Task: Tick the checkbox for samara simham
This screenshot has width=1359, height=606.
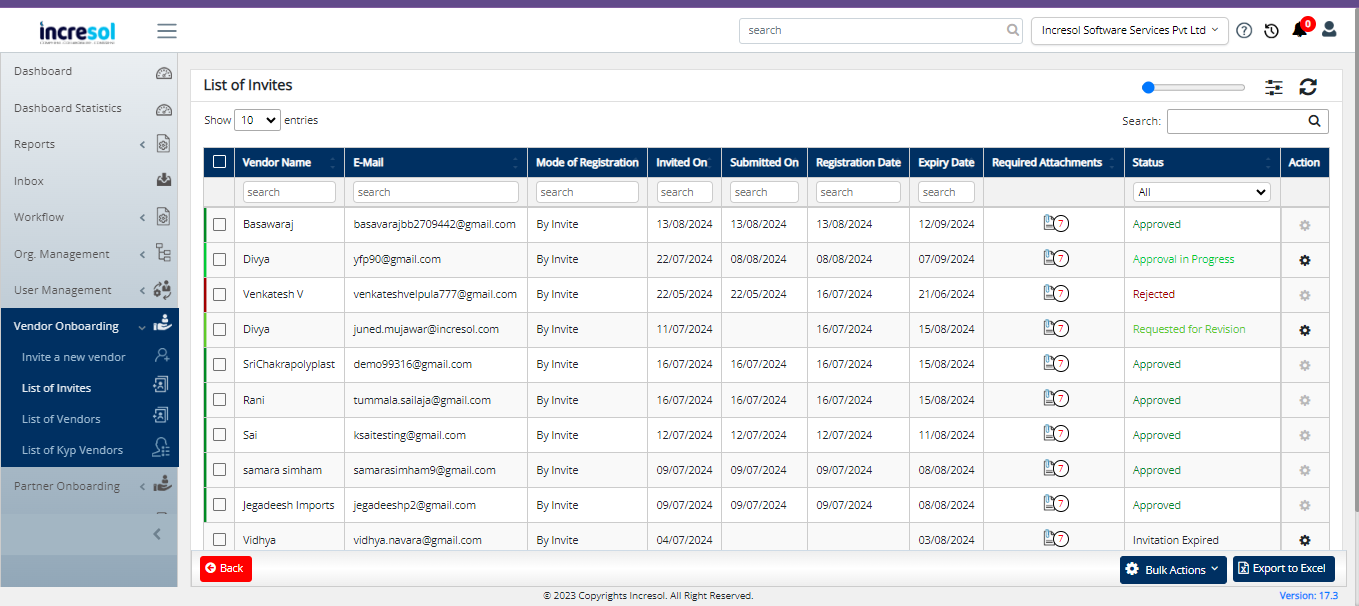Action: point(220,470)
